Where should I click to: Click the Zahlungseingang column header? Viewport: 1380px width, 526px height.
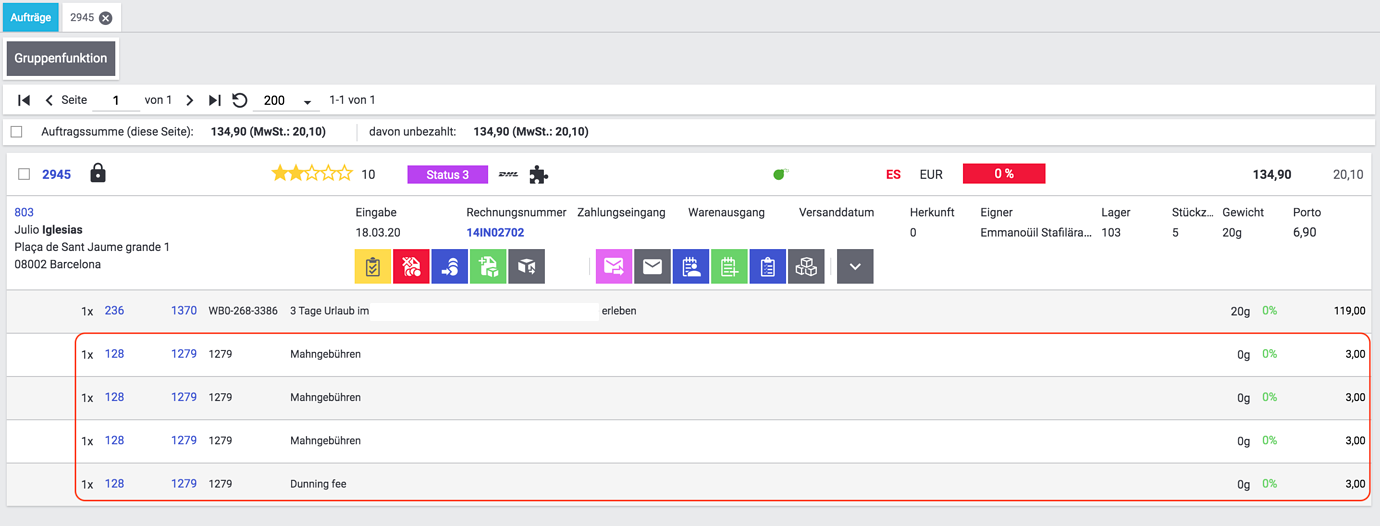(623, 212)
